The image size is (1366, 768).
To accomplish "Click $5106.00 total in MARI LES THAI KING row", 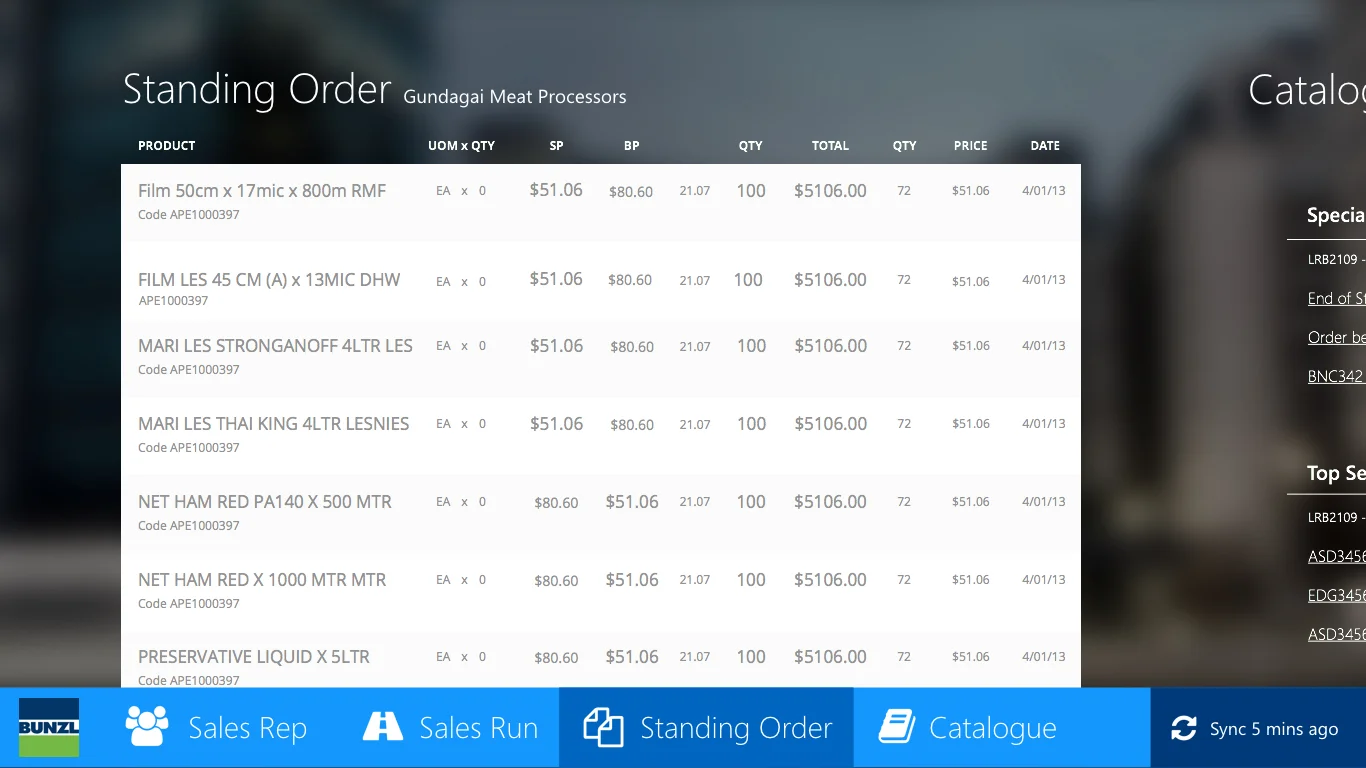I will tap(830, 424).
